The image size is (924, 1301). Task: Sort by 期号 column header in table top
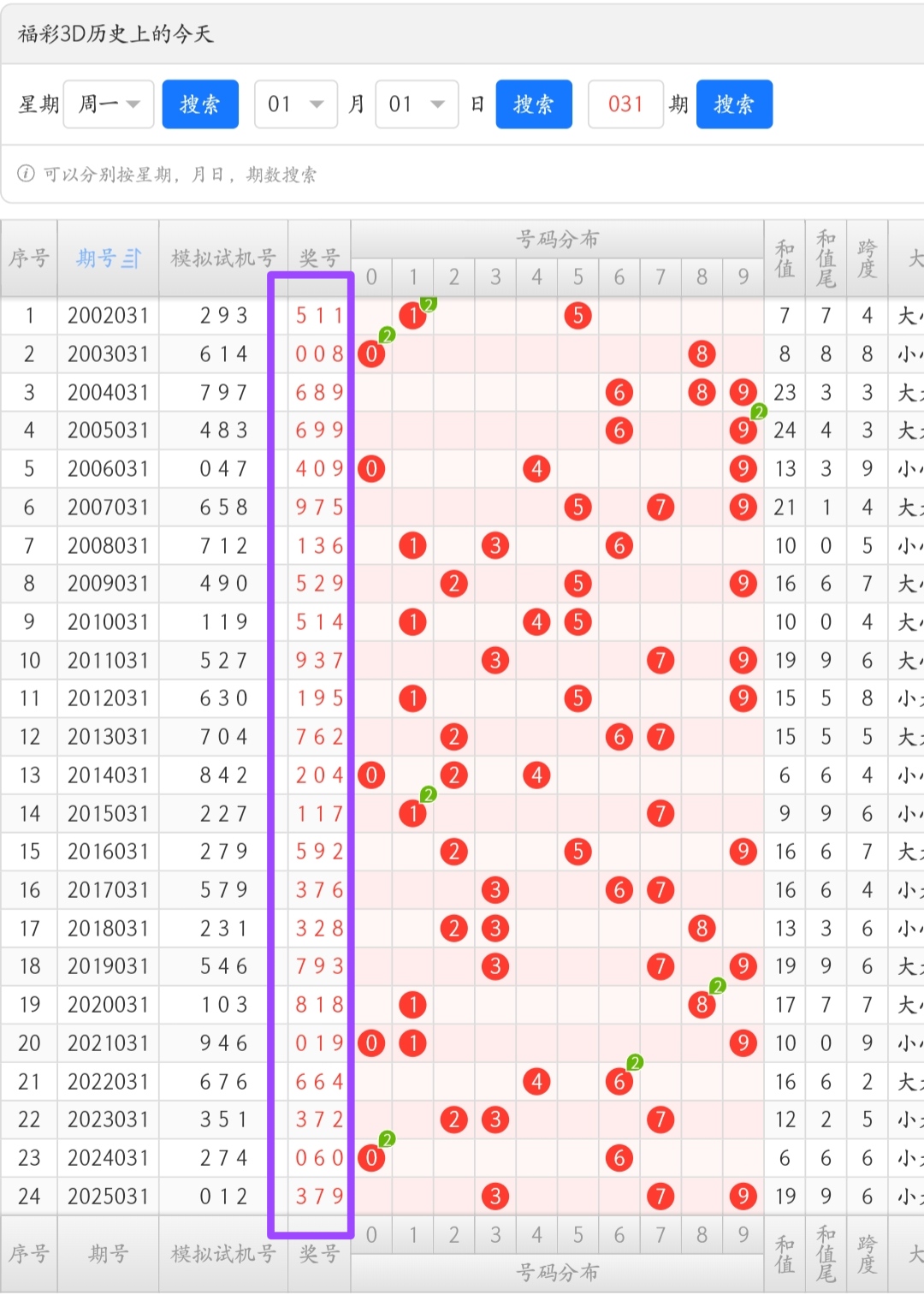tap(108, 258)
